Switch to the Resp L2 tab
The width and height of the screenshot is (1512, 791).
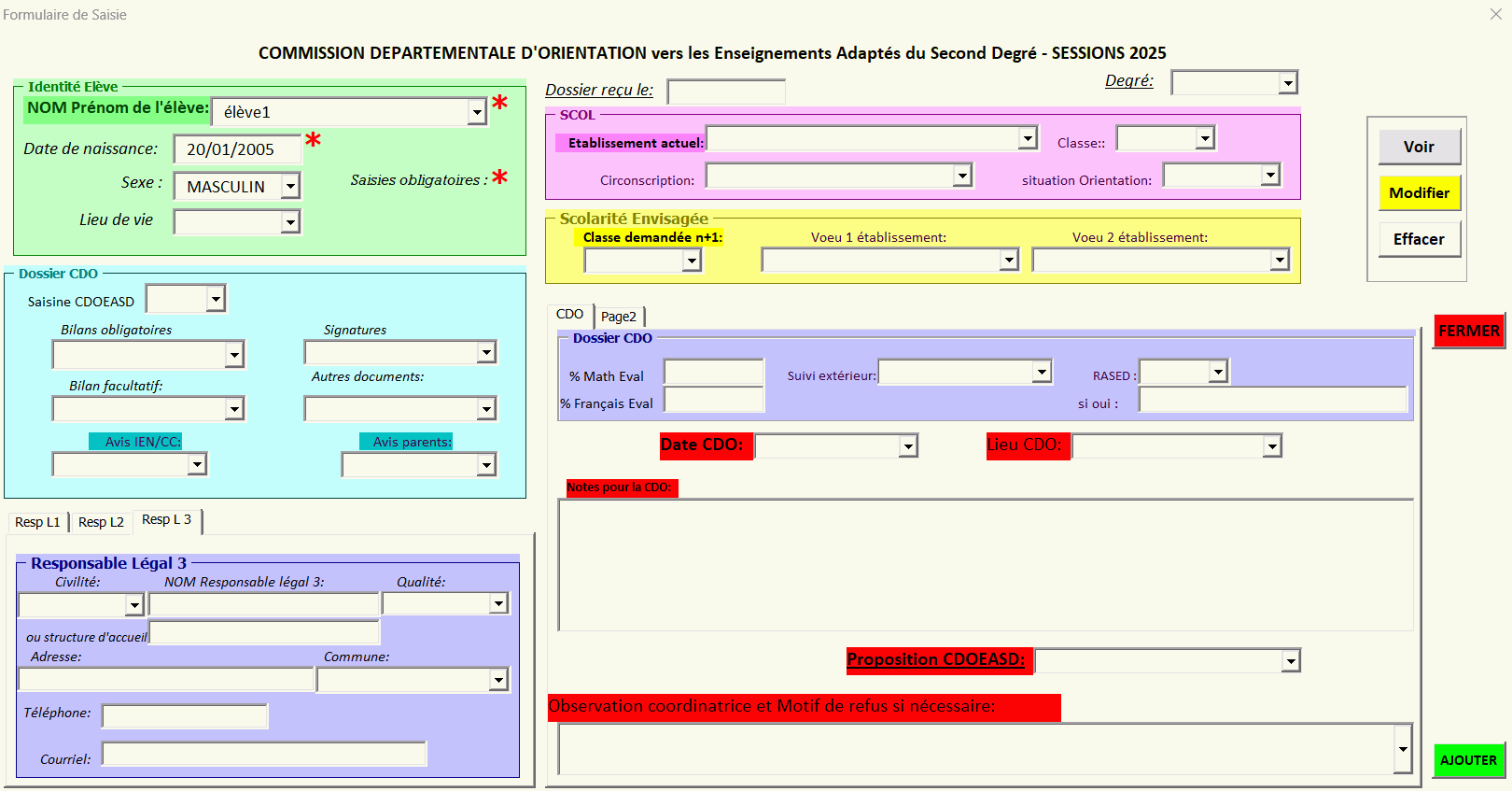[x=101, y=522]
